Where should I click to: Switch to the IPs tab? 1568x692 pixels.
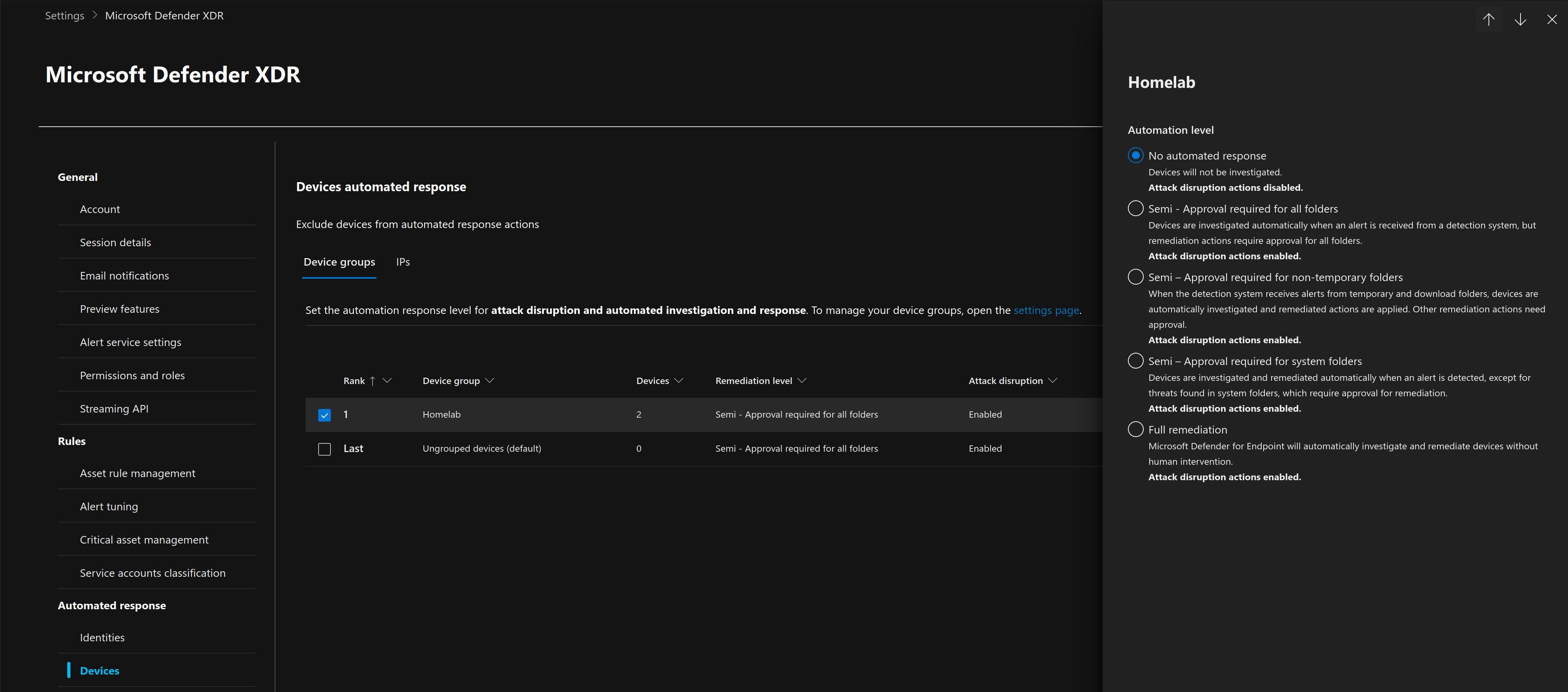(x=402, y=262)
